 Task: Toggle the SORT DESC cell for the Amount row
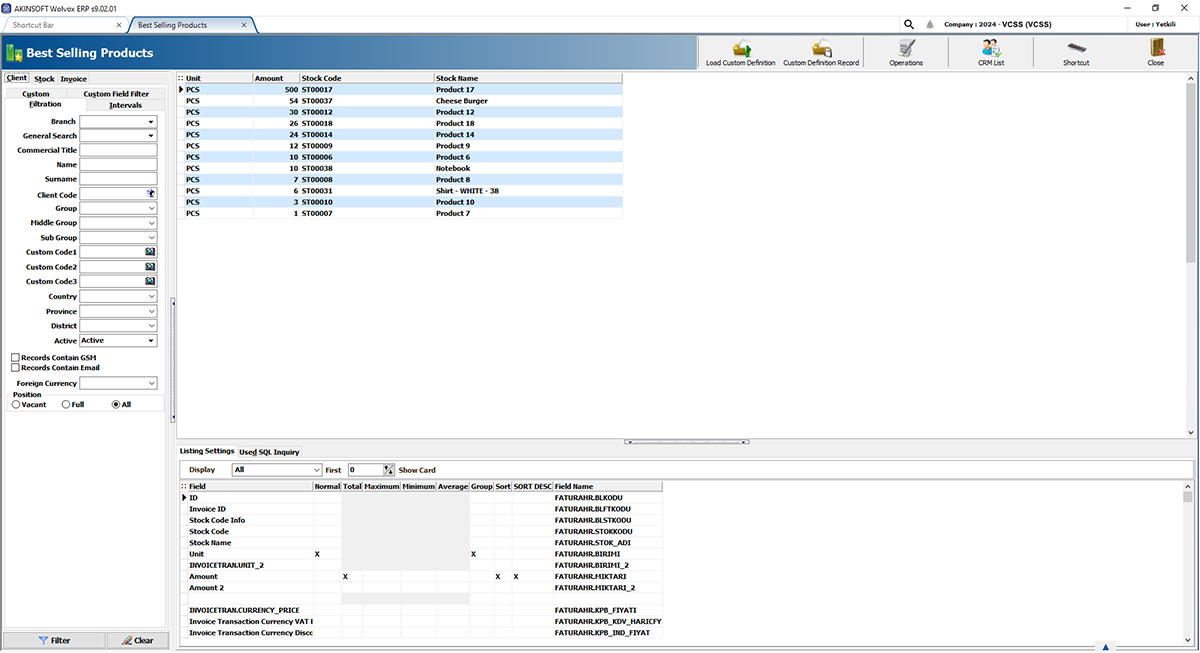pos(532,577)
